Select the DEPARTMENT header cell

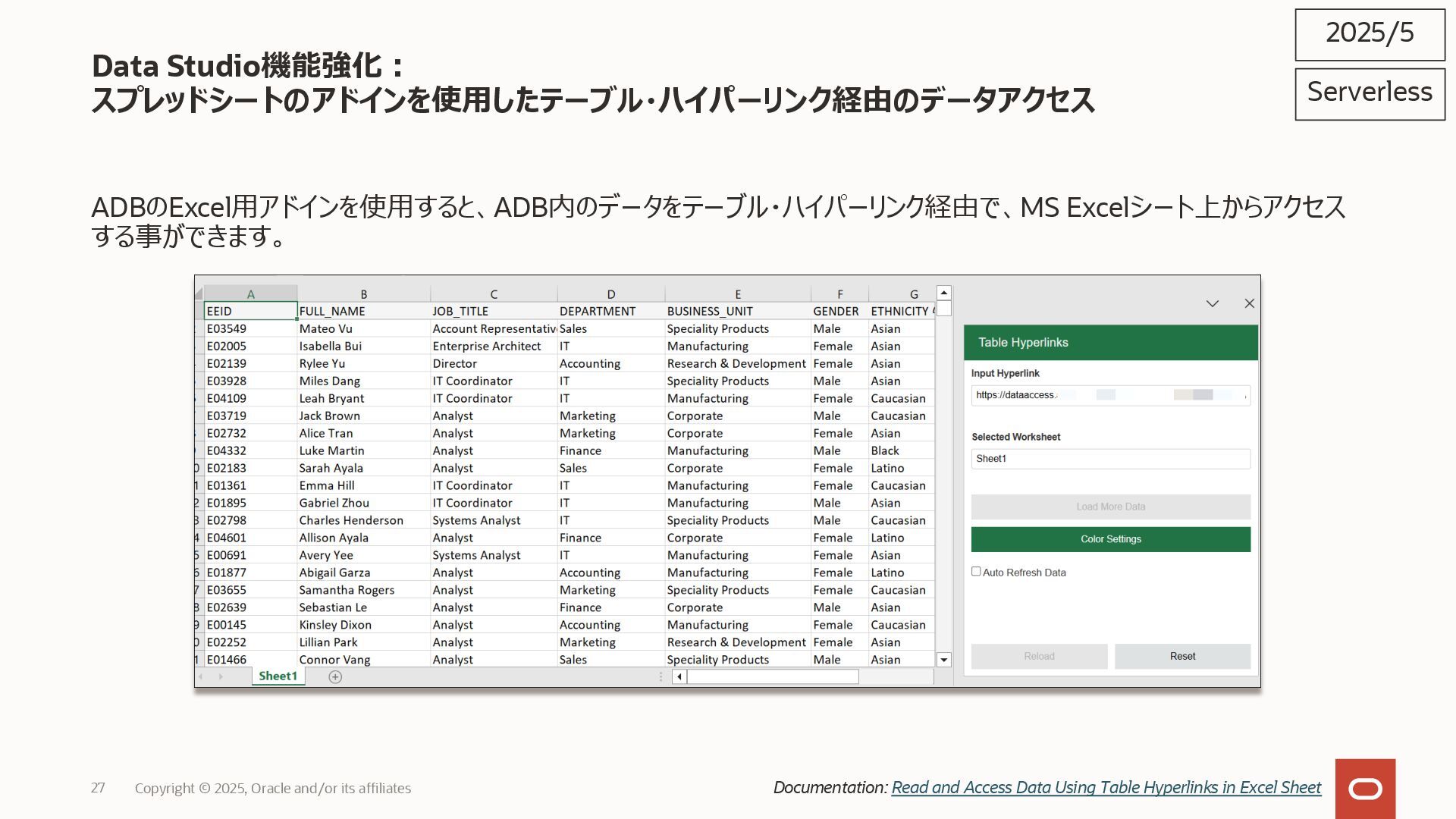click(611, 311)
